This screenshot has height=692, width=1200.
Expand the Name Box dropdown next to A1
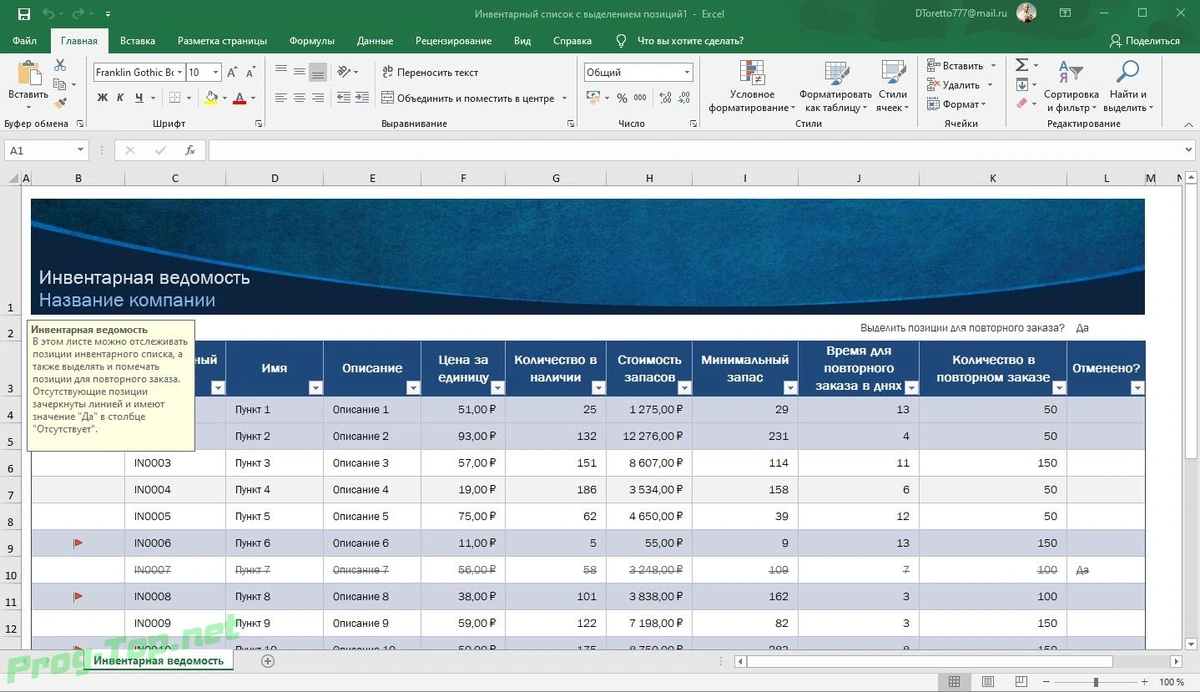tap(81, 150)
